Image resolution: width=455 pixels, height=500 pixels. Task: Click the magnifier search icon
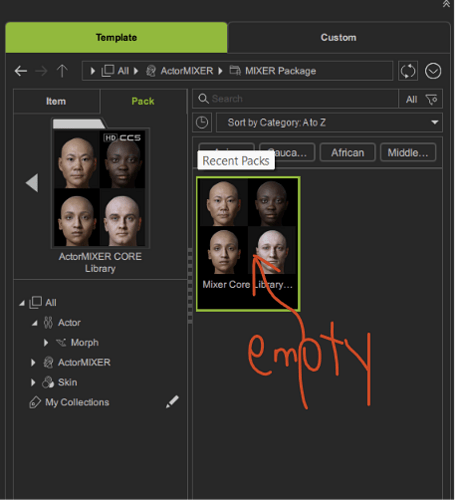203,99
